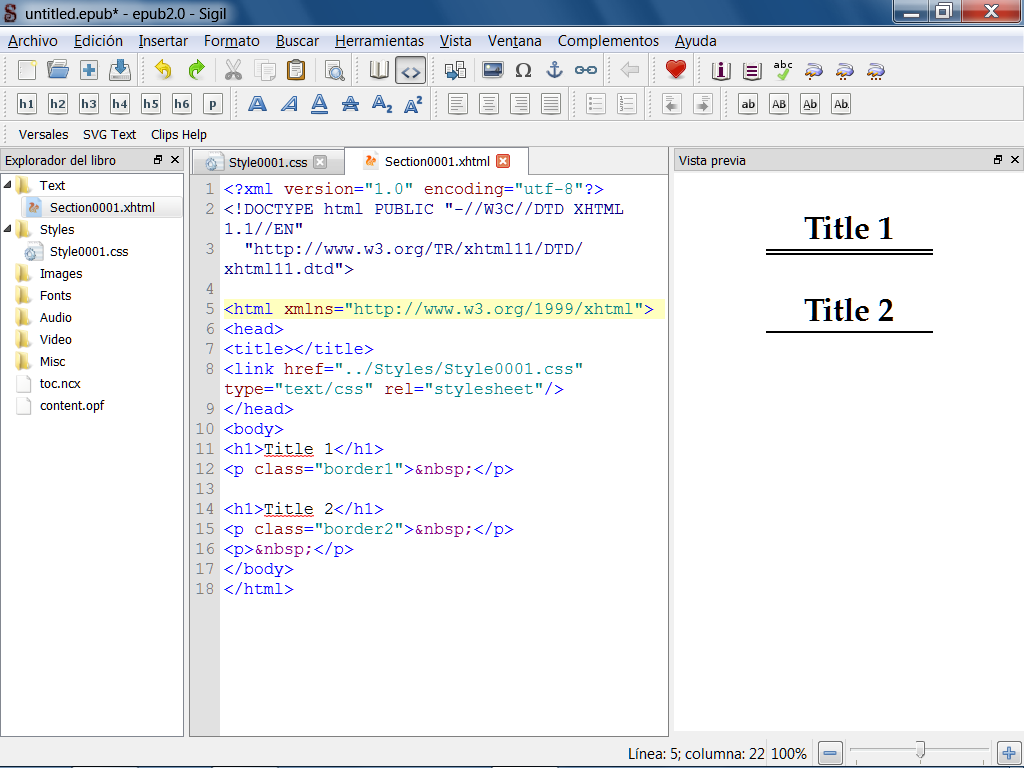Click the anchor Insert ID icon
Viewport: 1024px width, 768px height.
coord(554,70)
